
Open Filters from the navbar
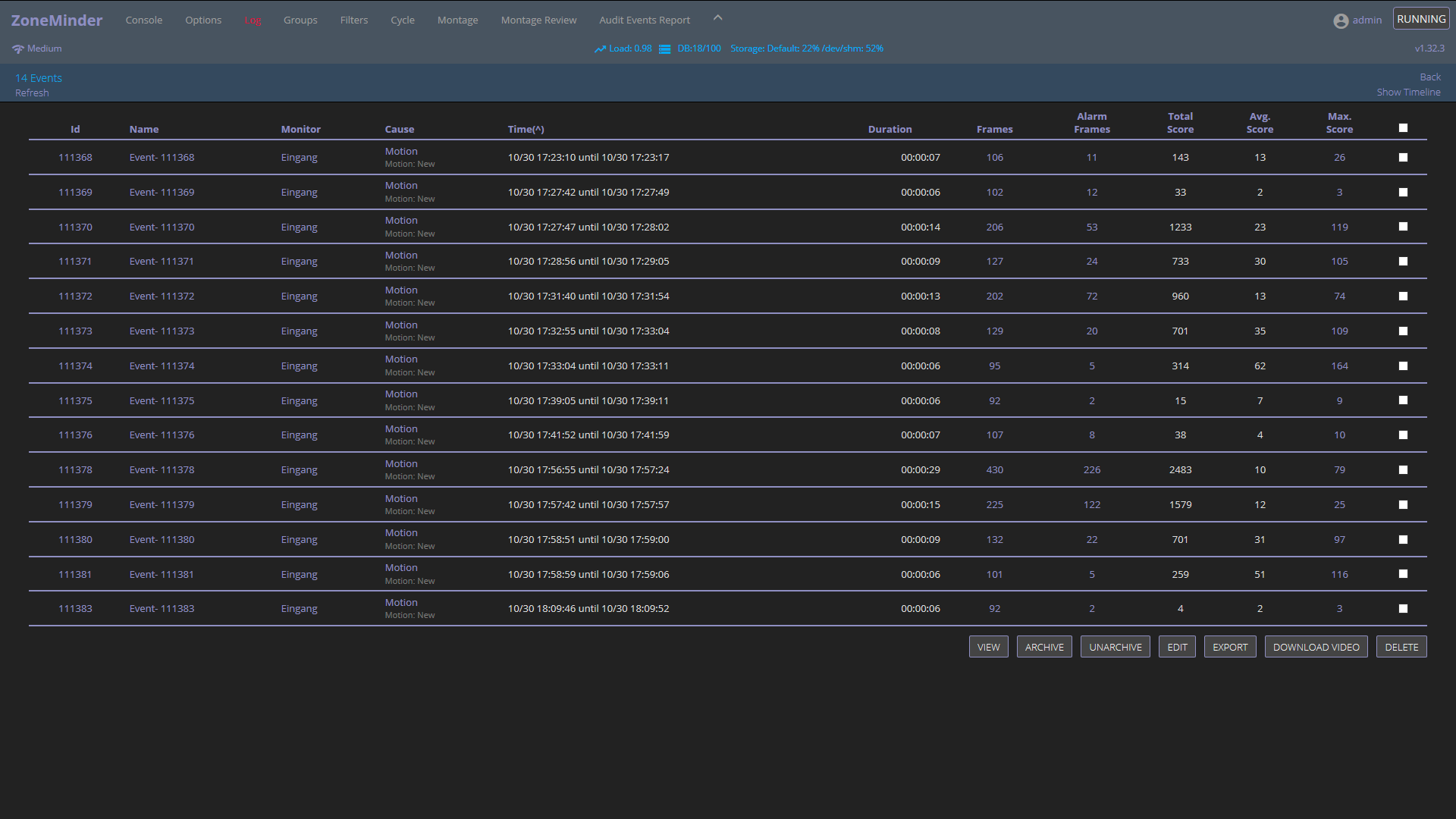(354, 20)
